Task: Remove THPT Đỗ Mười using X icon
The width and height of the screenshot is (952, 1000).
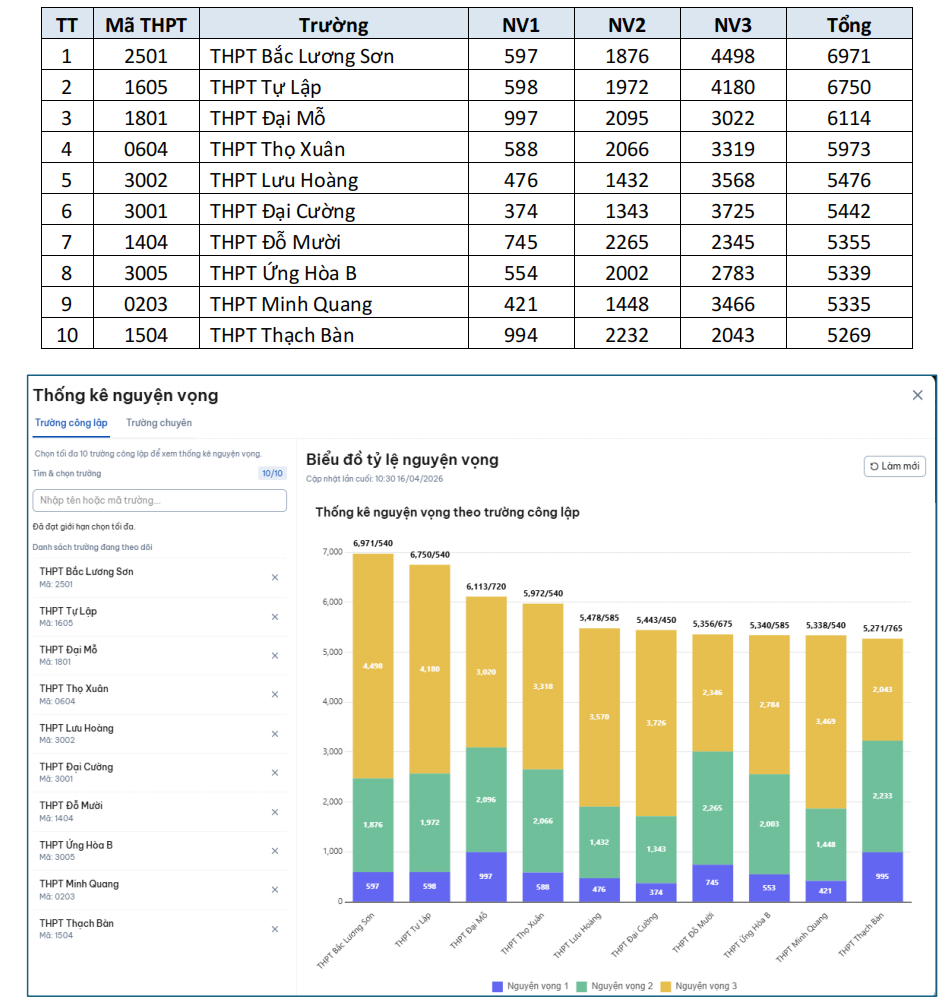Action: [x=275, y=812]
